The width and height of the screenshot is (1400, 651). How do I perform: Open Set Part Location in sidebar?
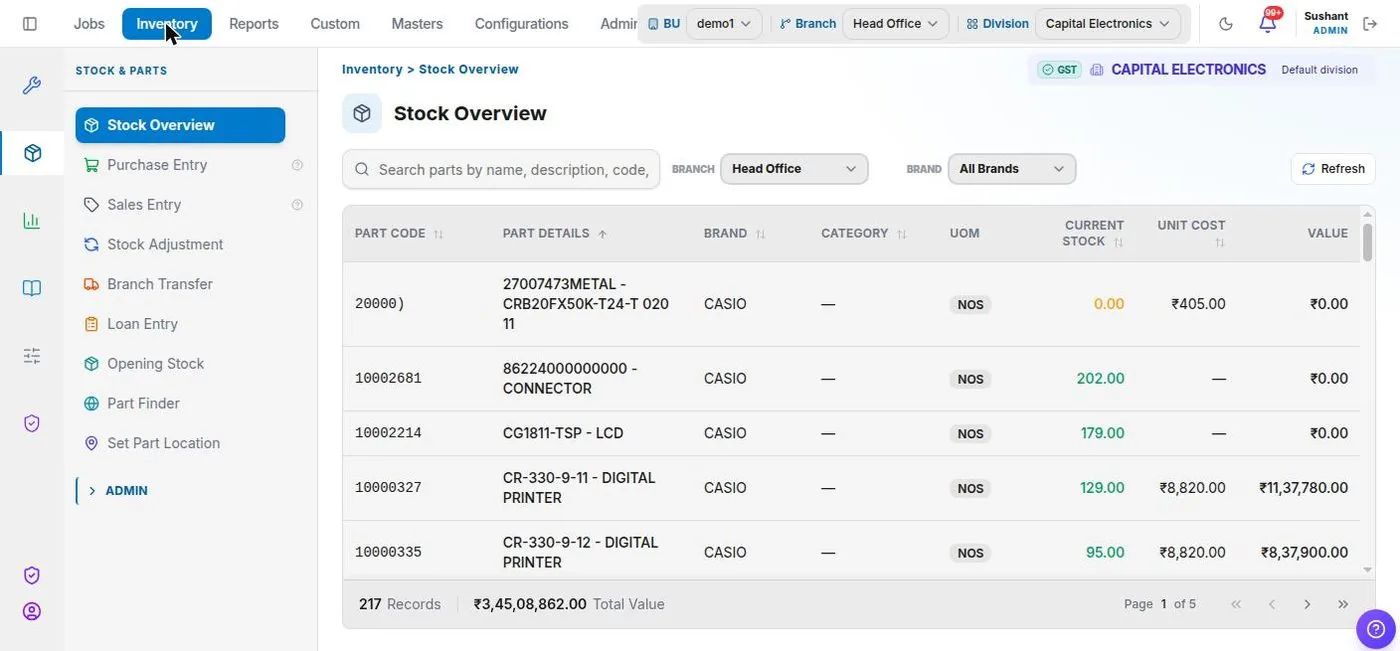[x=163, y=443]
